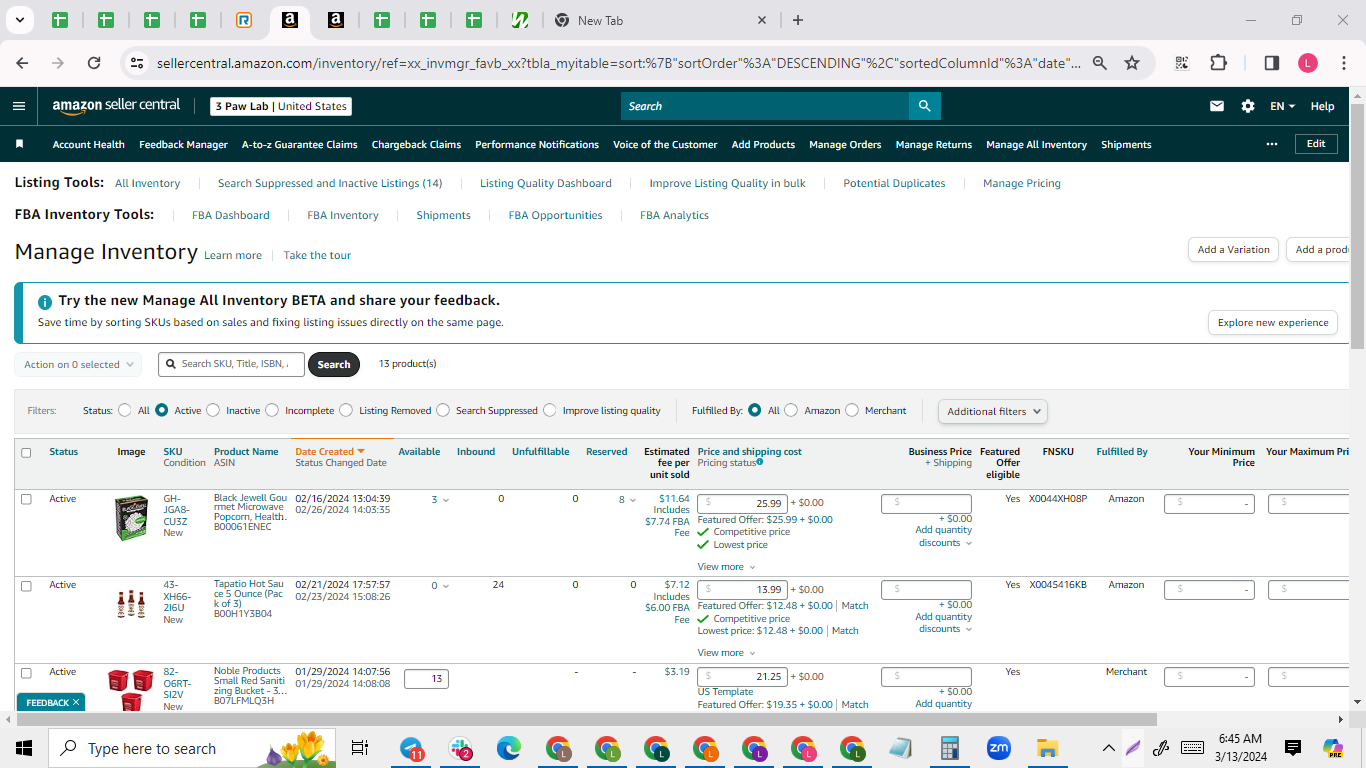Viewport: 1366px width, 768px height.
Task: Click the black Search button beside SKU field
Action: 334,364
